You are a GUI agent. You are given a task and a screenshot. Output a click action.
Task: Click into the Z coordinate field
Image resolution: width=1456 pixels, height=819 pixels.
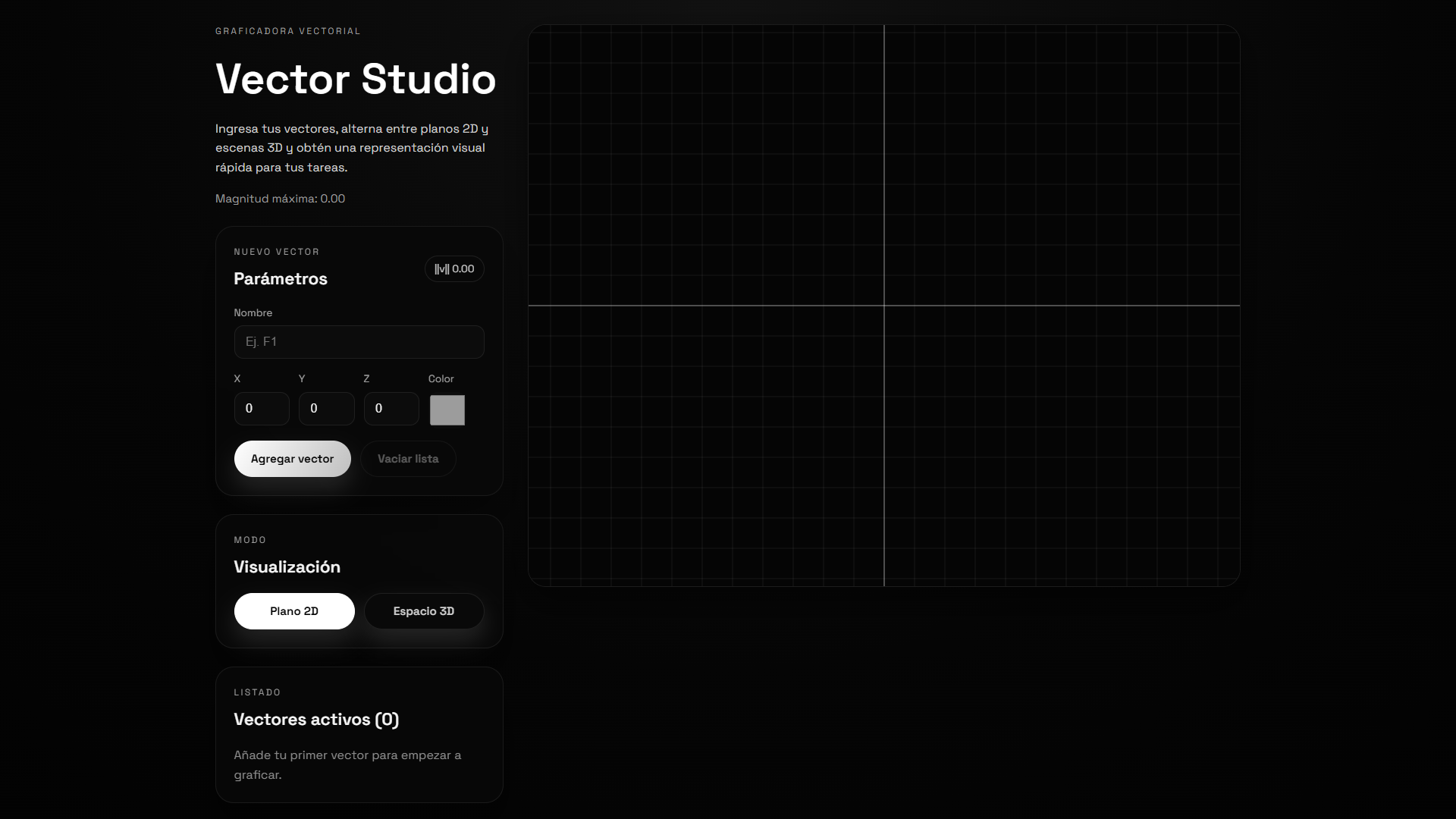(391, 409)
